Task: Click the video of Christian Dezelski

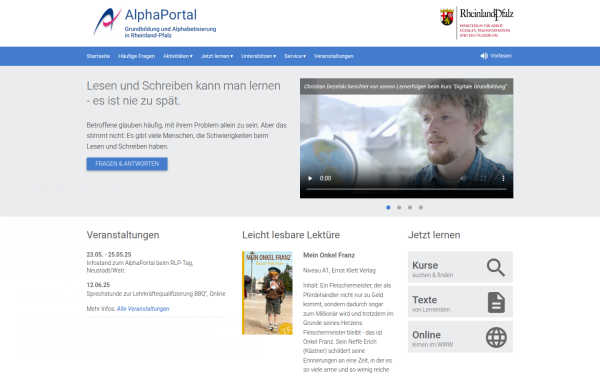Action: click(x=406, y=139)
